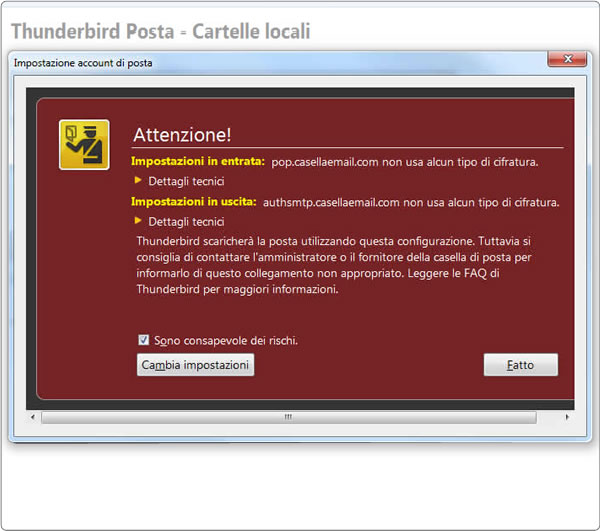Viewport: 600px width, 531px height.
Task: Click the Impostazione account di posta title text
Action: (x=83, y=63)
